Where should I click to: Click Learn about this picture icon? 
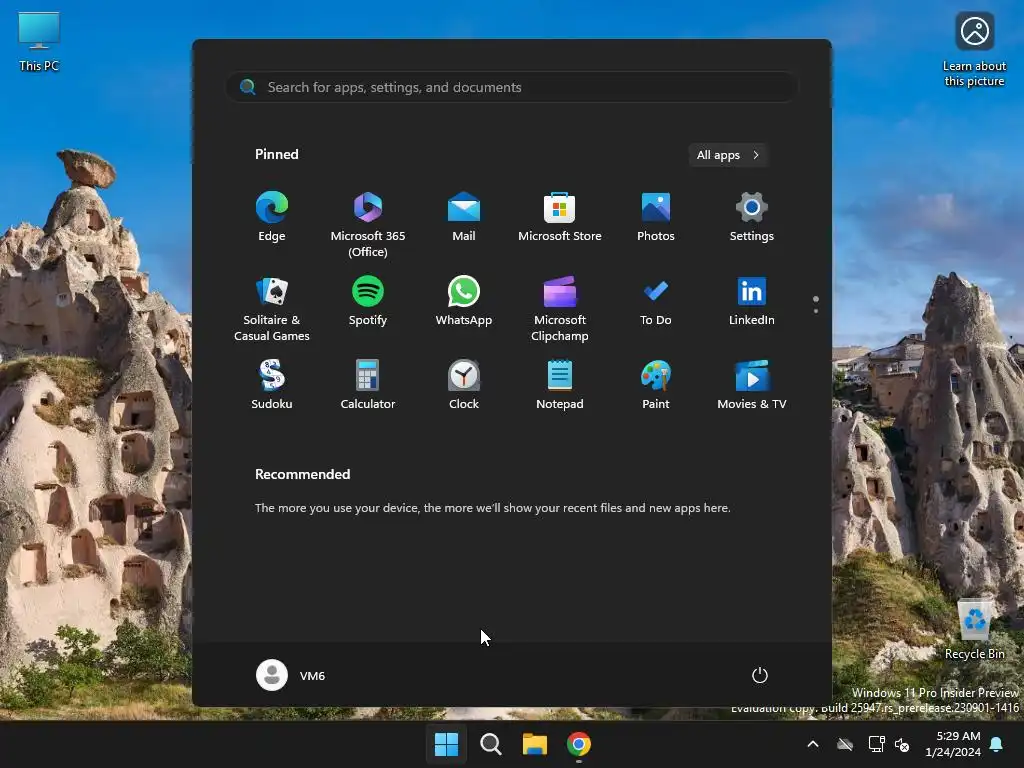pos(974,49)
